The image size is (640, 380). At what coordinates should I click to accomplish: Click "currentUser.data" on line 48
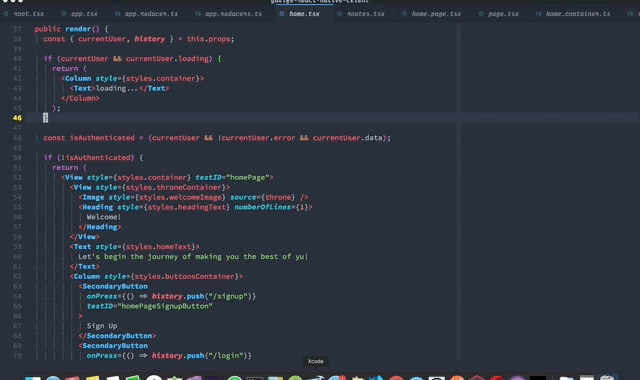348,138
